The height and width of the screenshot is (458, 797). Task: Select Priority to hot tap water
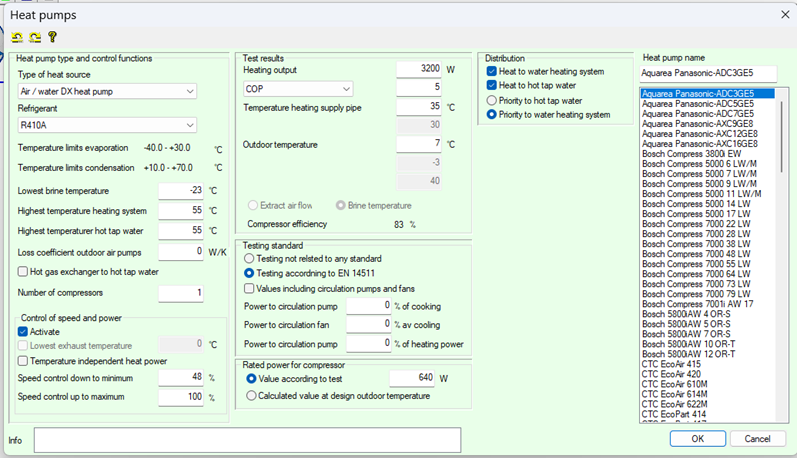point(491,100)
